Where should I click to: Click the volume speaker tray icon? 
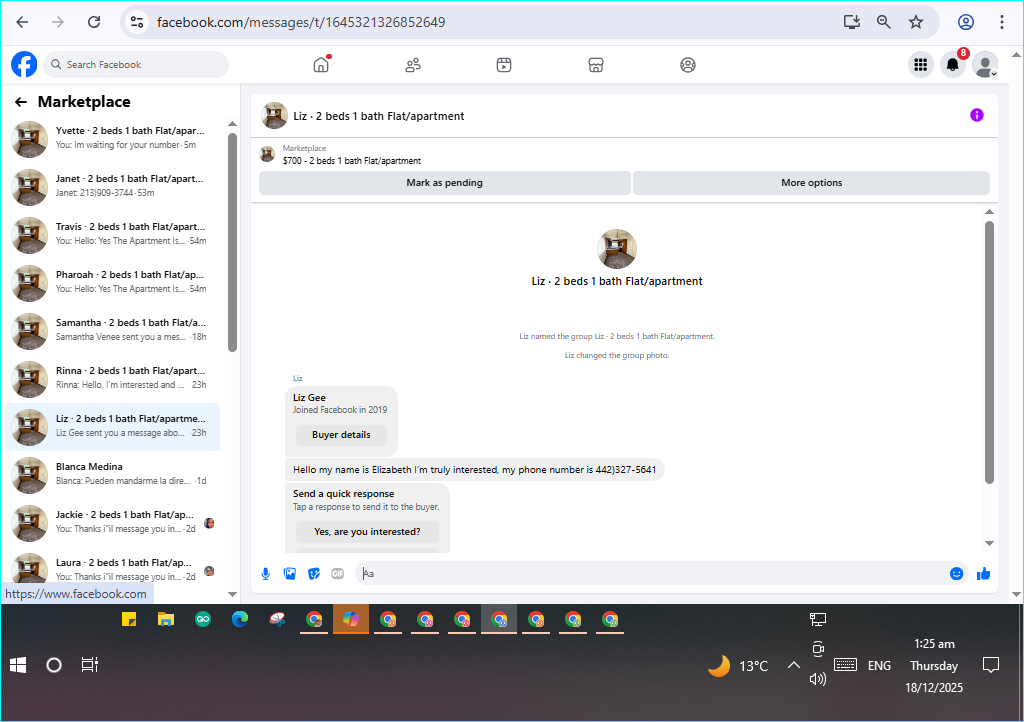pyautogui.click(x=818, y=679)
